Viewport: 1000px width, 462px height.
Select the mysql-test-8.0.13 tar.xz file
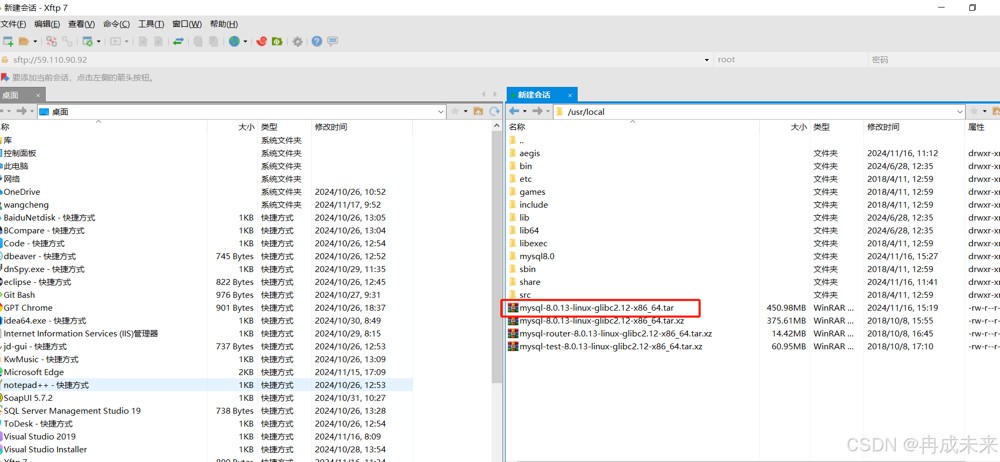click(x=611, y=346)
